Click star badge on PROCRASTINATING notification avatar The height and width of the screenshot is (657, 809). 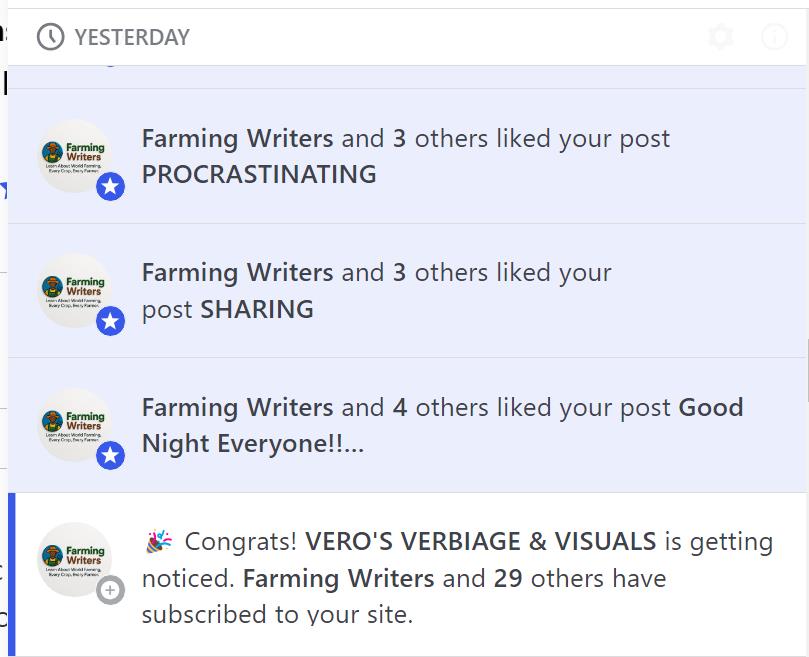click(110, 186)
